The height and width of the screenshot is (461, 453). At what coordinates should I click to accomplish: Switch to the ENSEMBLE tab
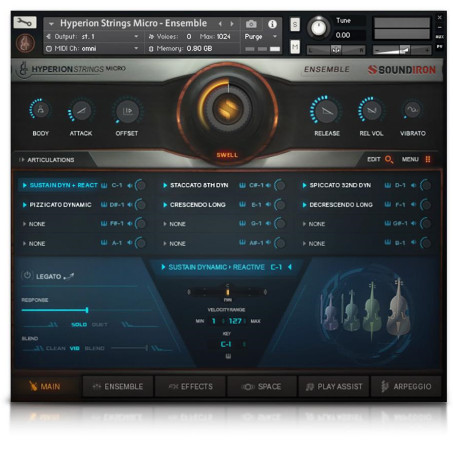(118, 386)
